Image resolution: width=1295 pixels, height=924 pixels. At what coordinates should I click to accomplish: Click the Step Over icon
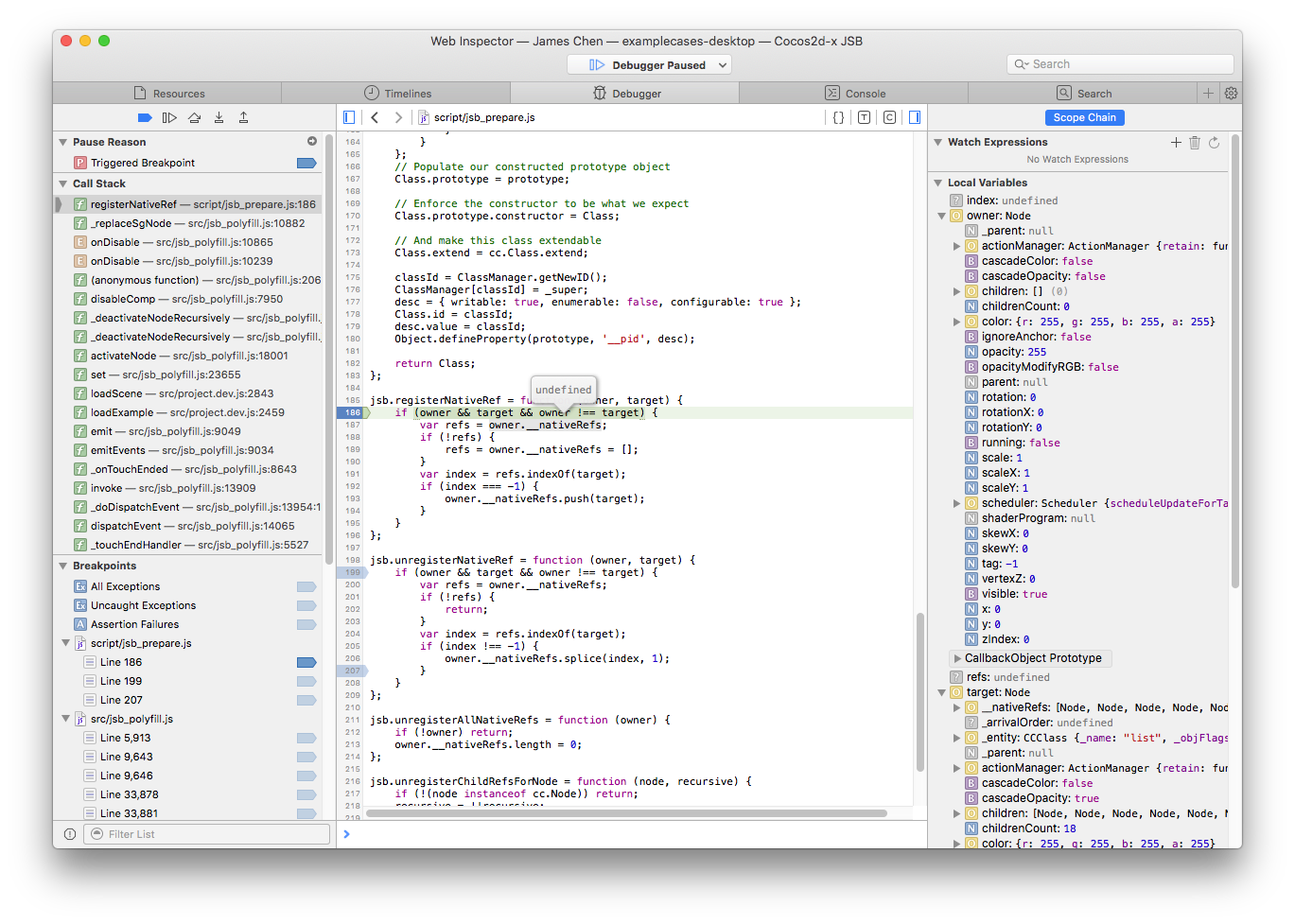[x=194, y=117]
